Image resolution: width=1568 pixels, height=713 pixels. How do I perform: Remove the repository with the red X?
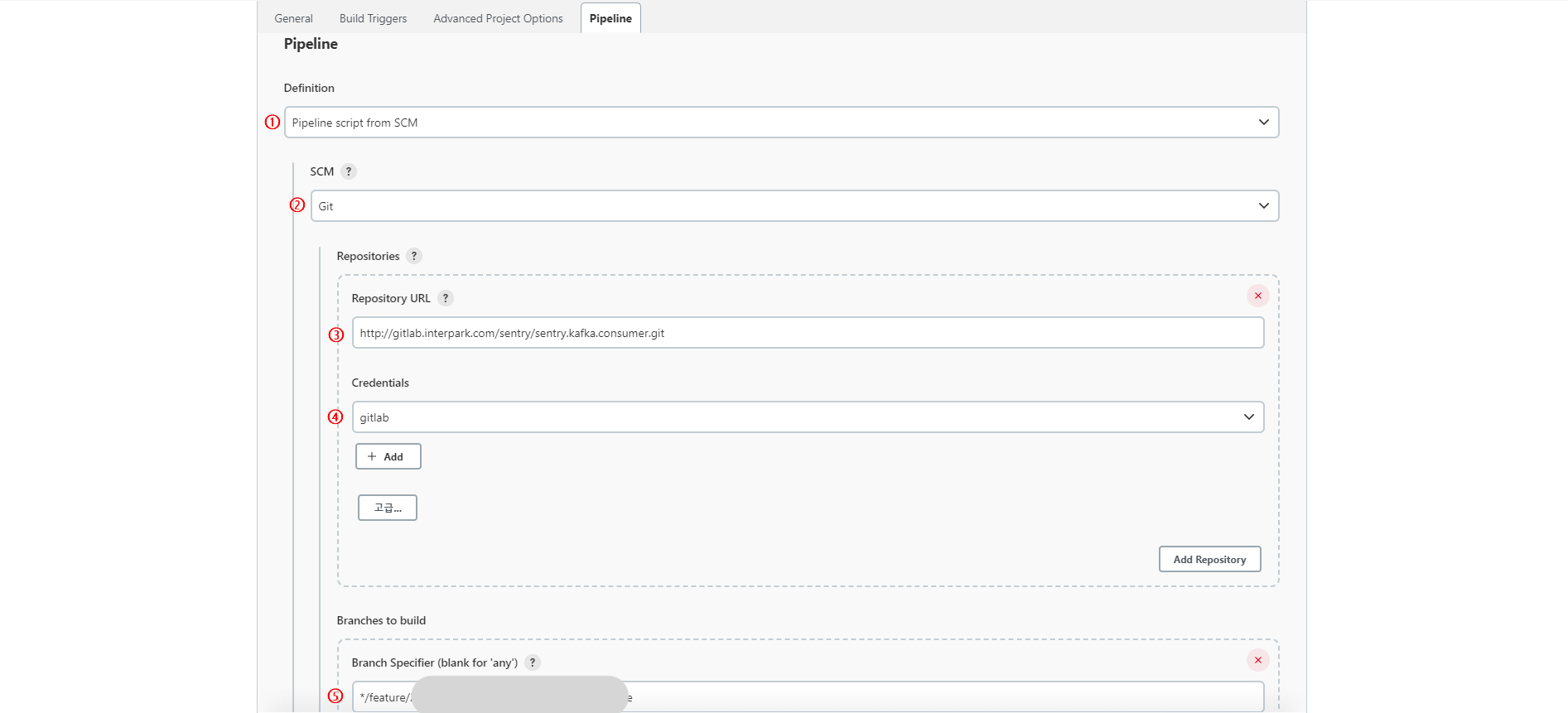coord(1257,296)
